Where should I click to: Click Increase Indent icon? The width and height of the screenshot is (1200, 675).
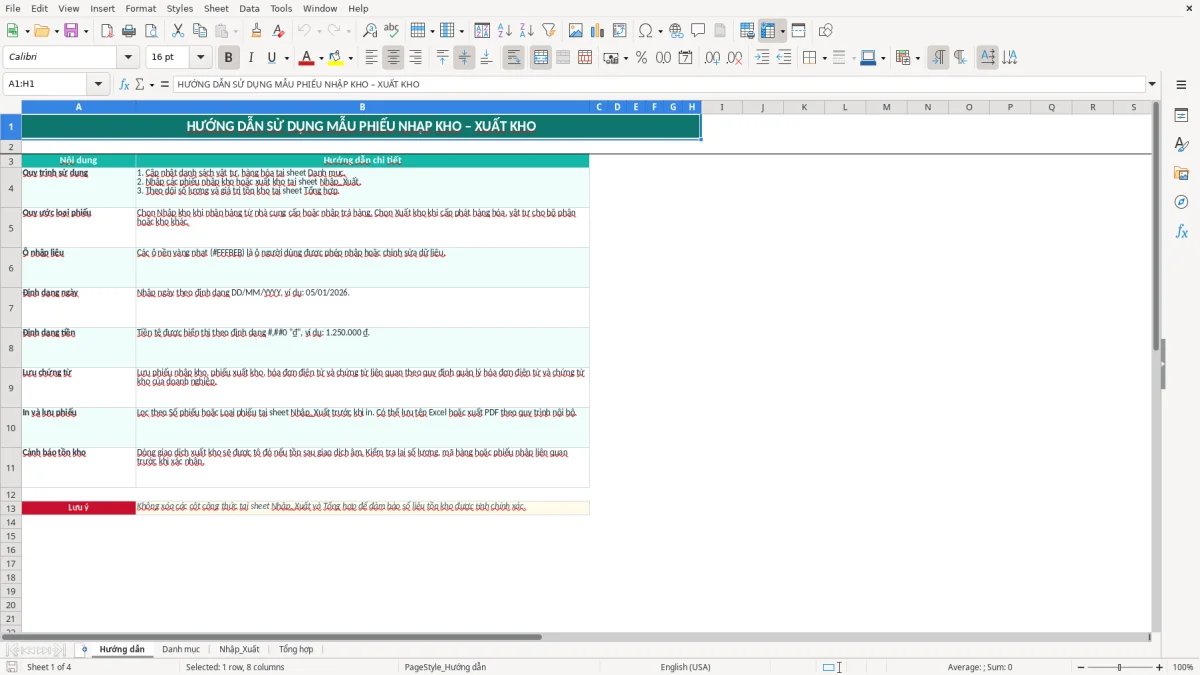click(762, 58)
